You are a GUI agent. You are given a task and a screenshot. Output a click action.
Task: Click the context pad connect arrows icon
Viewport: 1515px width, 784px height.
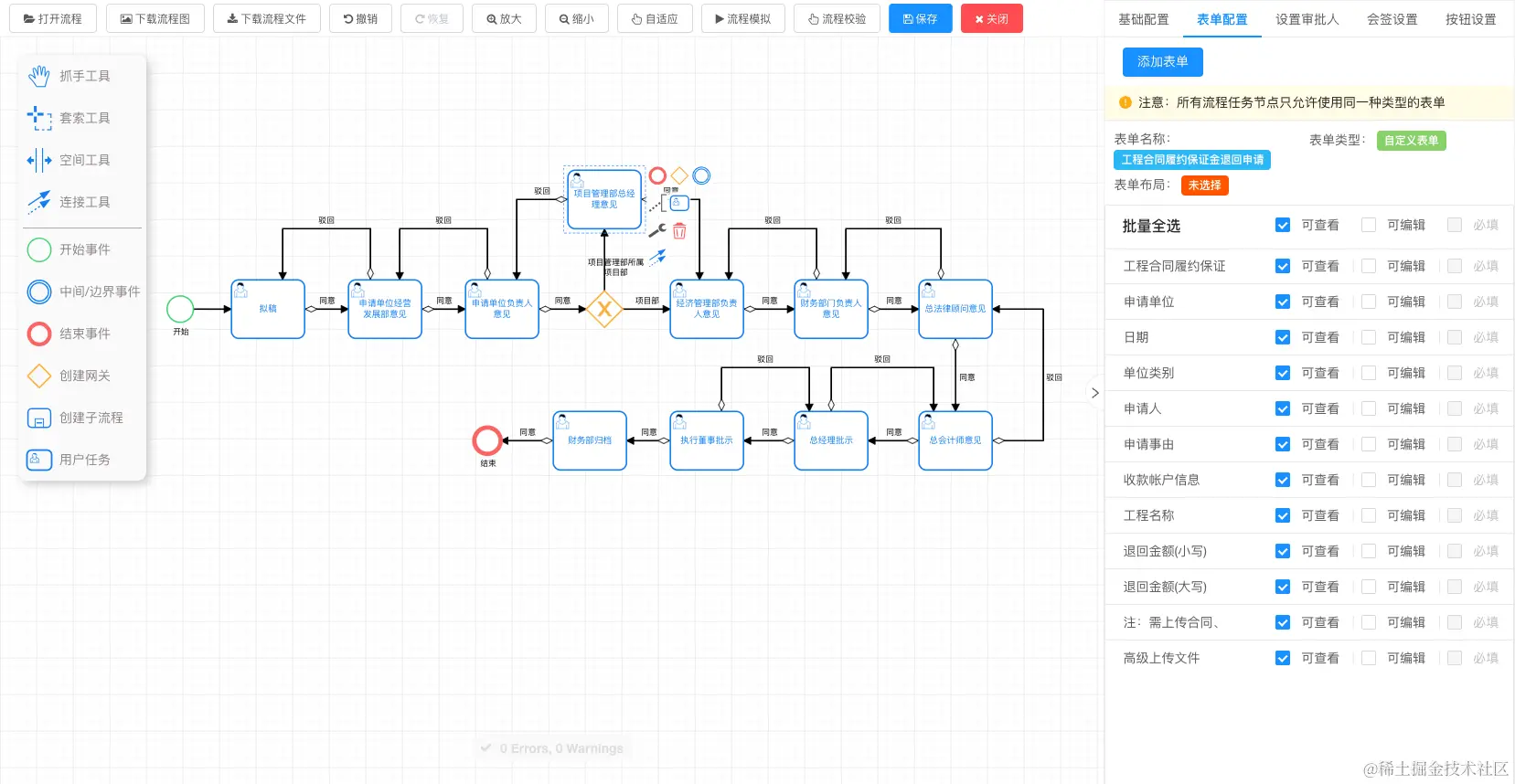click(657, 258)
